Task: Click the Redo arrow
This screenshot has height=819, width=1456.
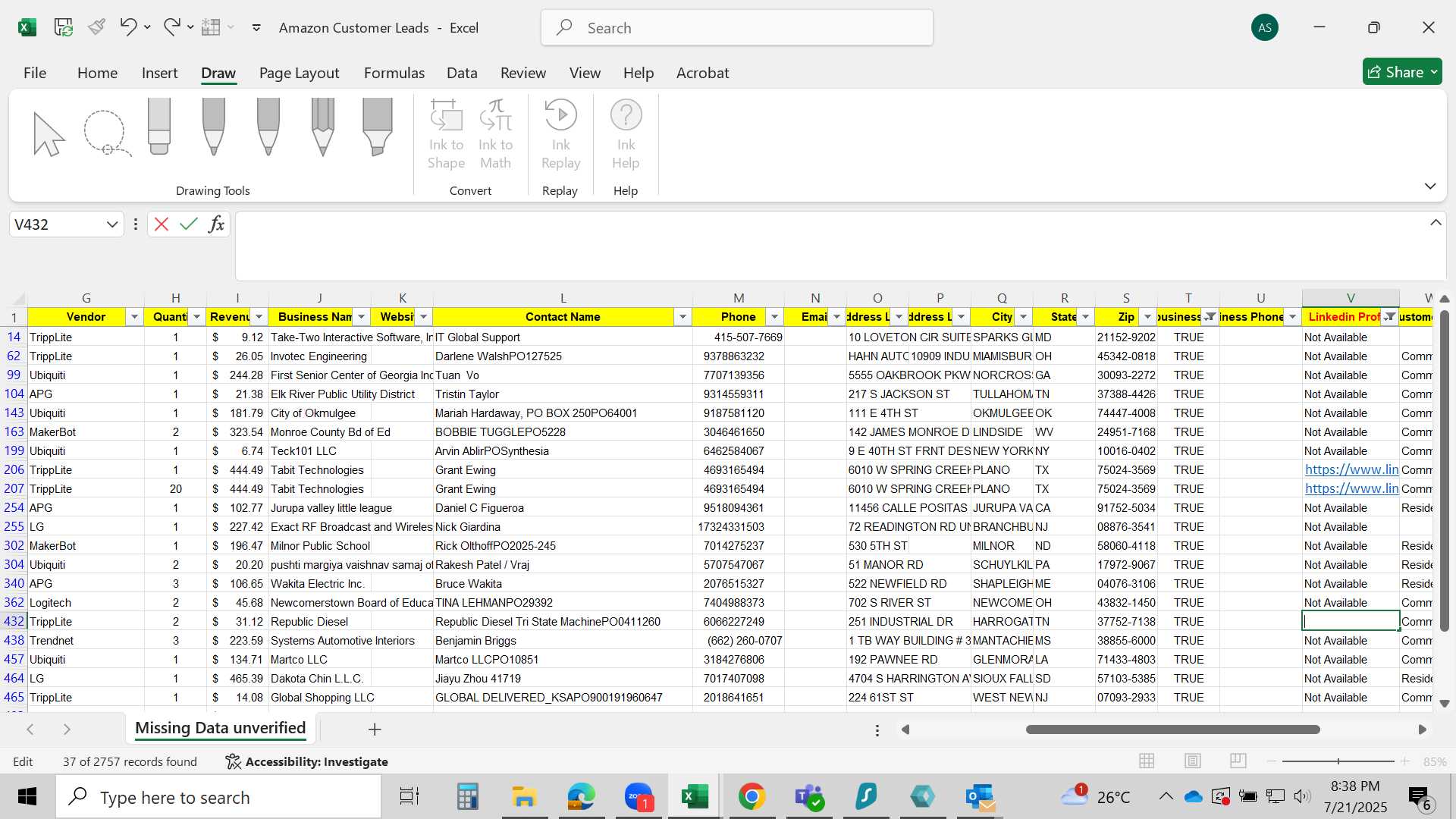Action: [x=171, y=27]
